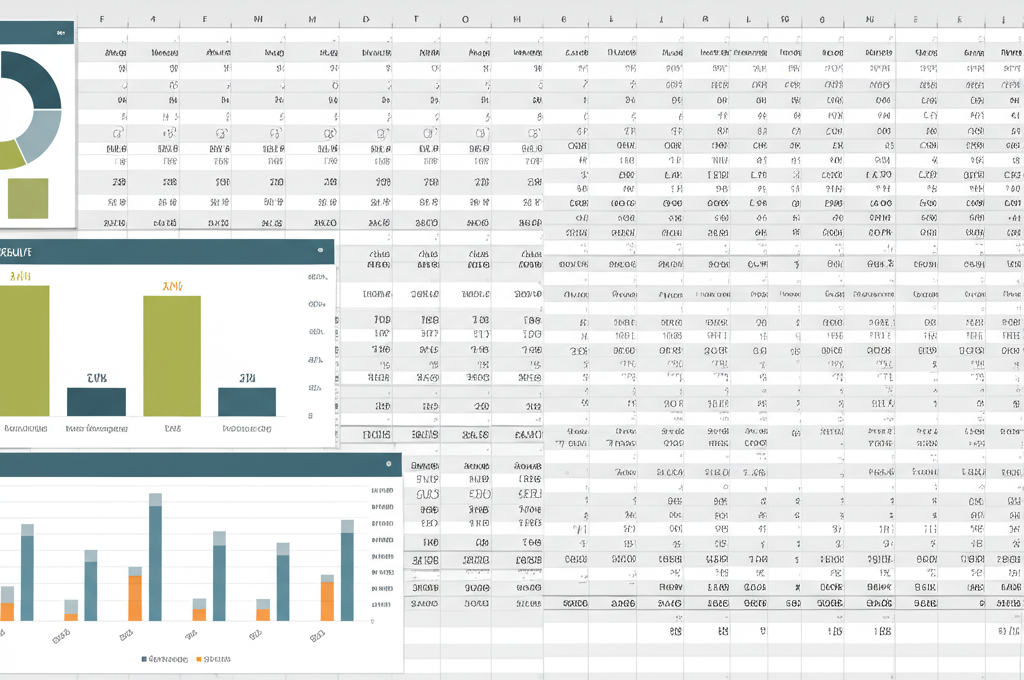Select column header O
The height and width of the screenshot is (680, 1024).
466,18
